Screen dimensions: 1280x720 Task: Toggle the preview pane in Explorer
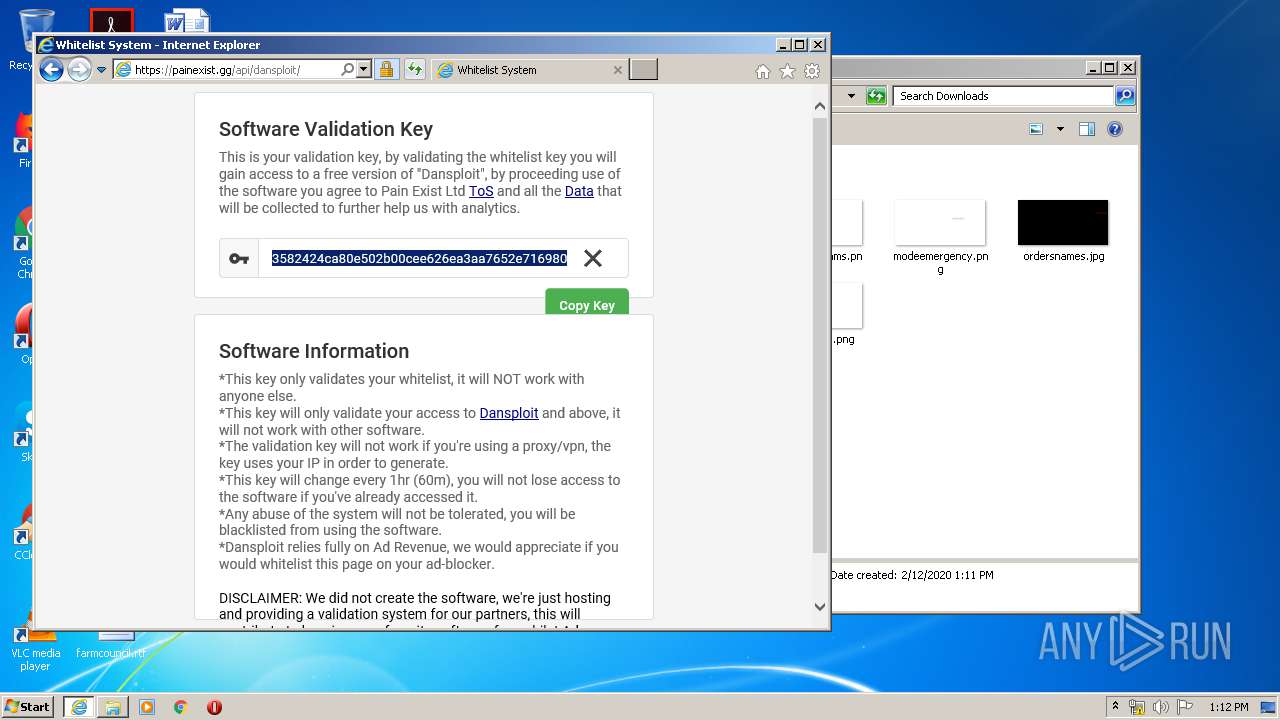(x=1087, y=129)
